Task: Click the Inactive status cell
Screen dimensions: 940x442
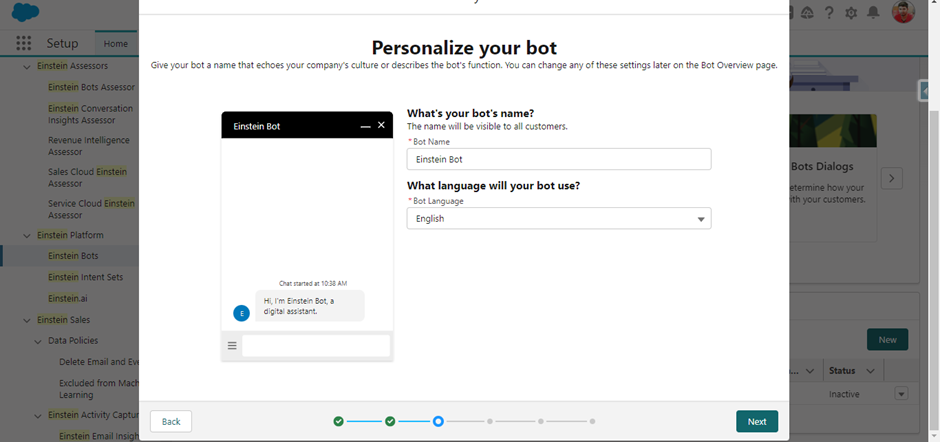Action: pyautogui.click(x=844, y=394)
